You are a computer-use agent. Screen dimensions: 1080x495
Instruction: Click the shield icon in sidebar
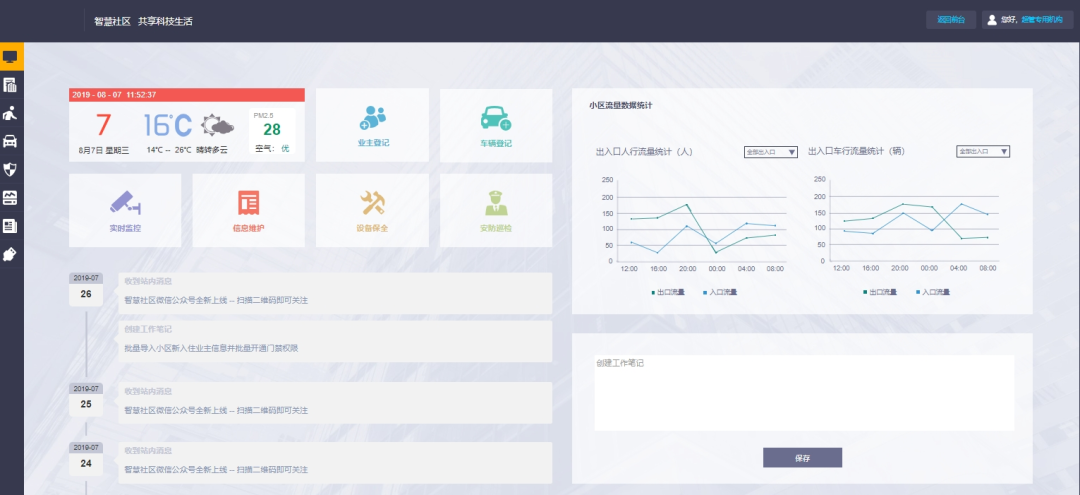pyautogui.click(x=11, y=169)
